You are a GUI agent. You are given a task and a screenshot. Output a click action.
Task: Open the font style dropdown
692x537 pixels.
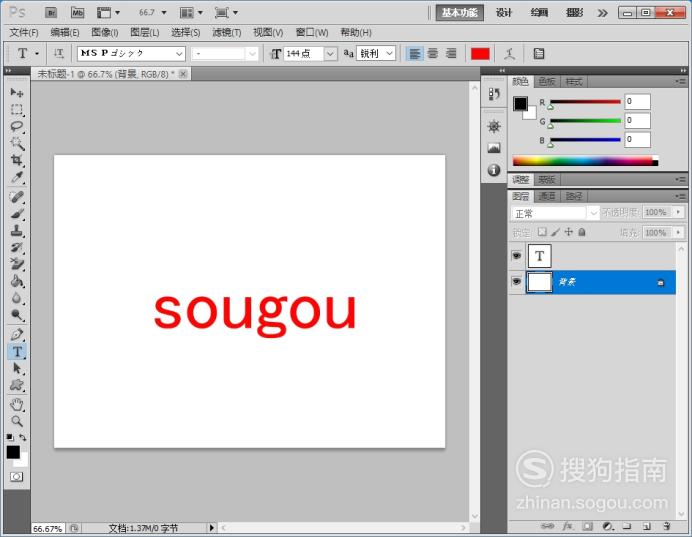[252, 54]
